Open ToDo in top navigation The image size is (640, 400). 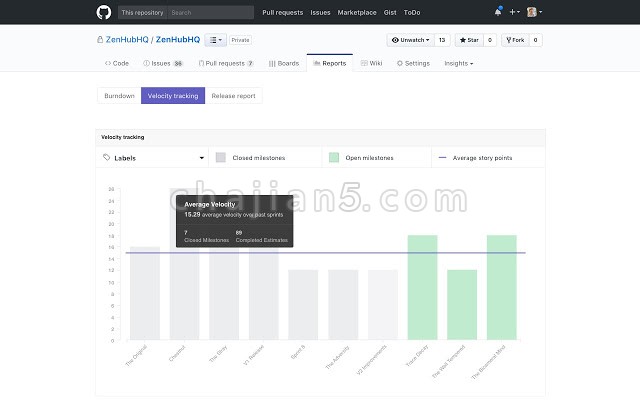(412, 13)
